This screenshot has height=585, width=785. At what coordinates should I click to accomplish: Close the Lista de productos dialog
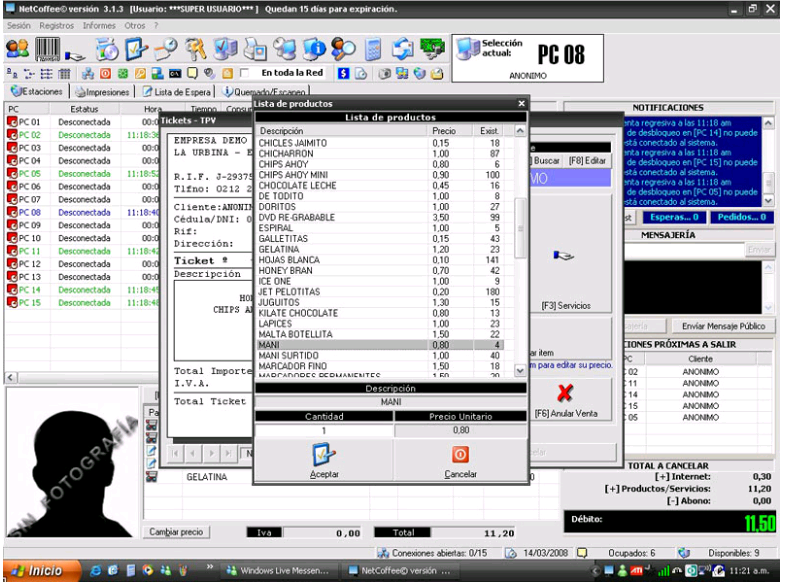coord(521,104)
